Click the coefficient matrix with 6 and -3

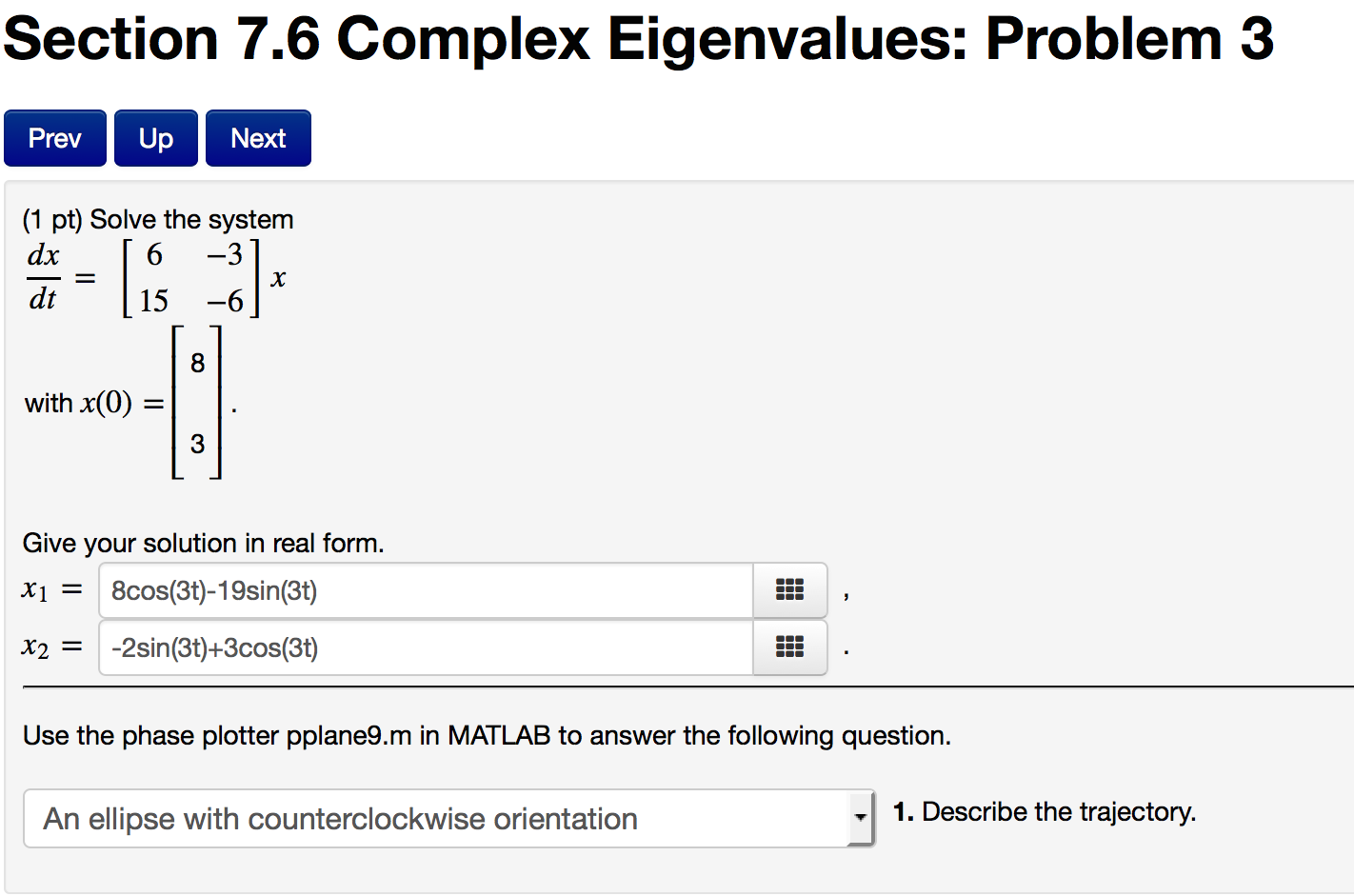[x=190, y=277]
